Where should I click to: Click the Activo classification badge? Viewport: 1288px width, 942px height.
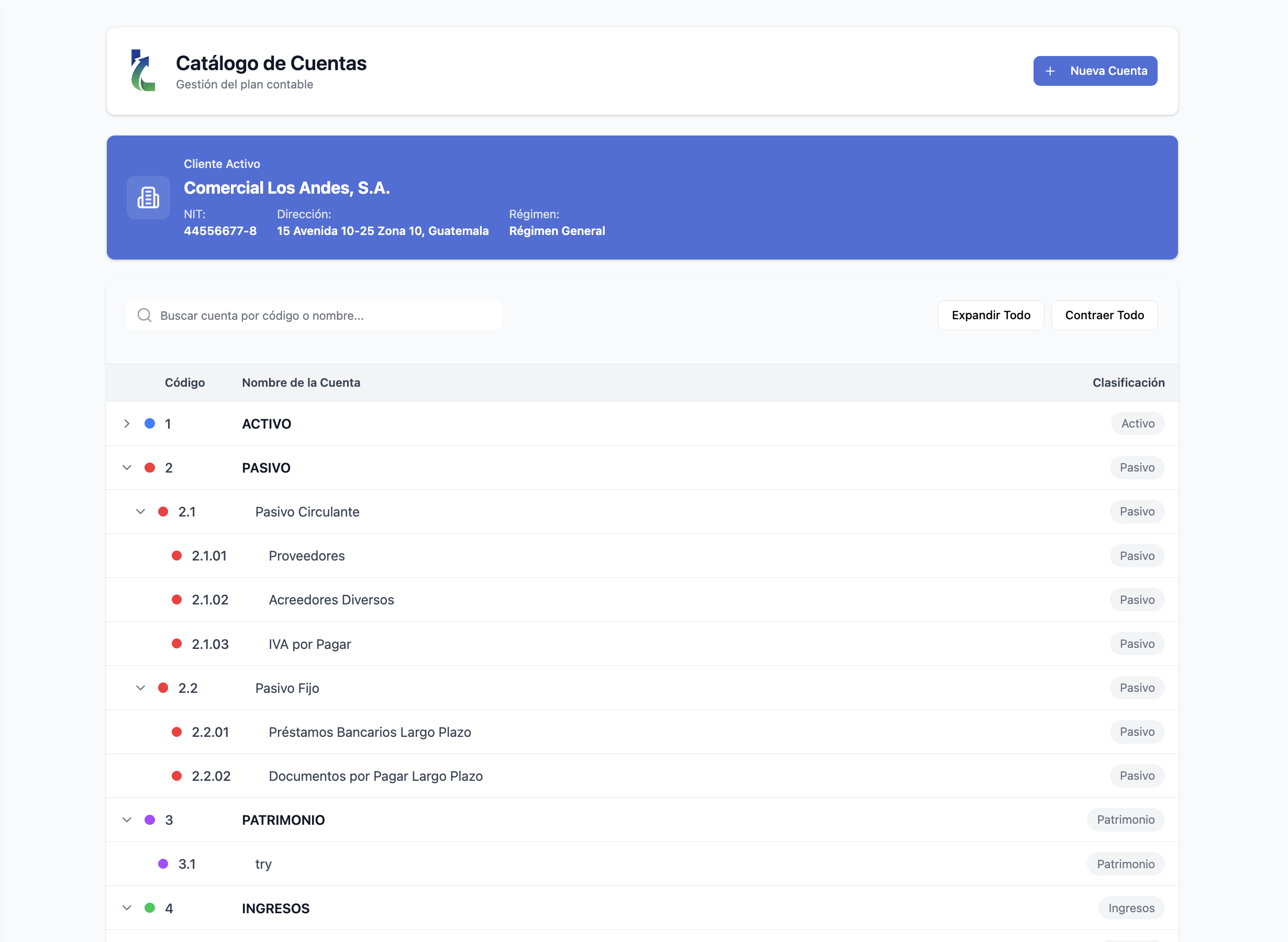pyautogui.click(x=1137, y=424)
